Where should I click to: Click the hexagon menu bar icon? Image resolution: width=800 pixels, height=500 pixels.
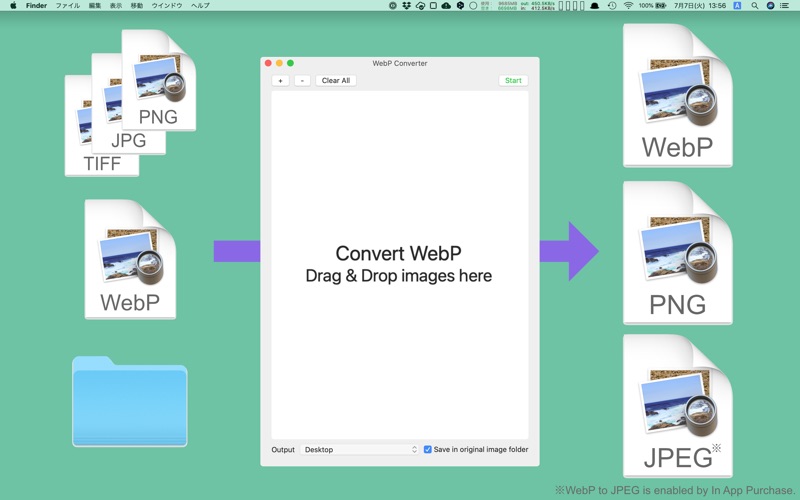point(460,6)
